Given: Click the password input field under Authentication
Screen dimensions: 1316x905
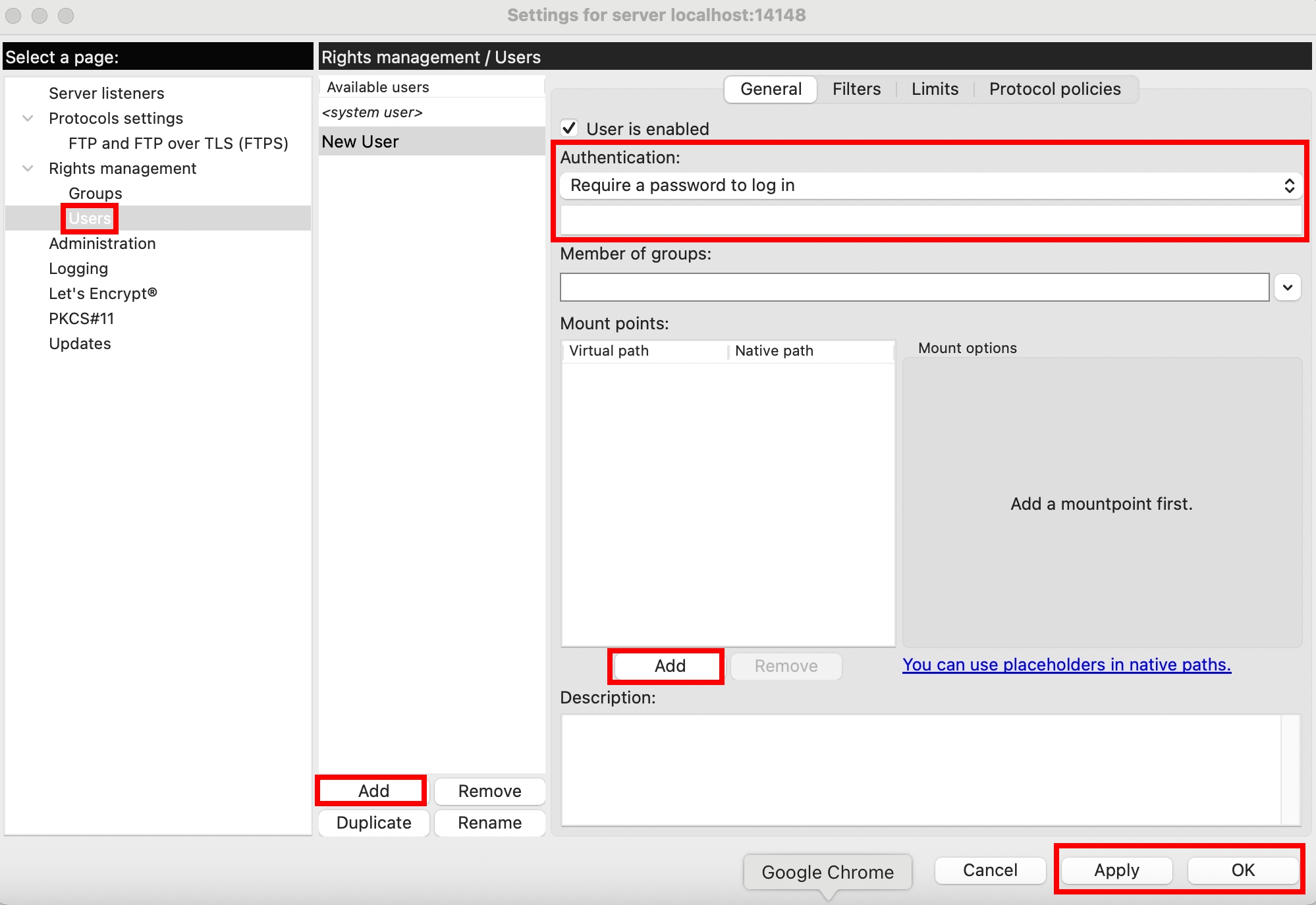Looking at the screenshot, I should pyautogui.click(x=930, y=219).
